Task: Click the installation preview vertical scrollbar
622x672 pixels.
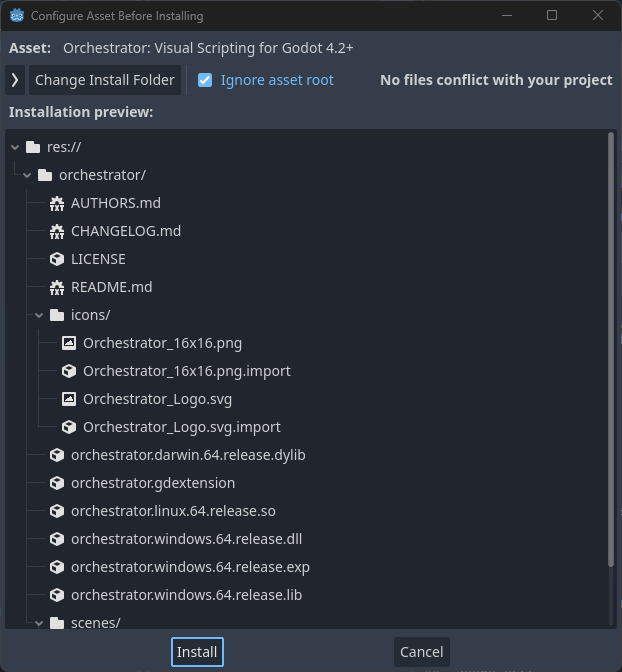Action: [611, 349]
